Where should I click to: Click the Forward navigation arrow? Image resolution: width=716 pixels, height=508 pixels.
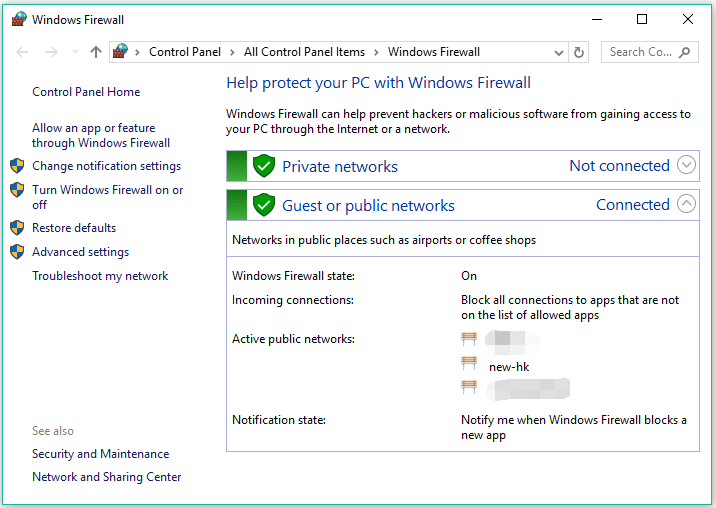(x=52, y=52)
